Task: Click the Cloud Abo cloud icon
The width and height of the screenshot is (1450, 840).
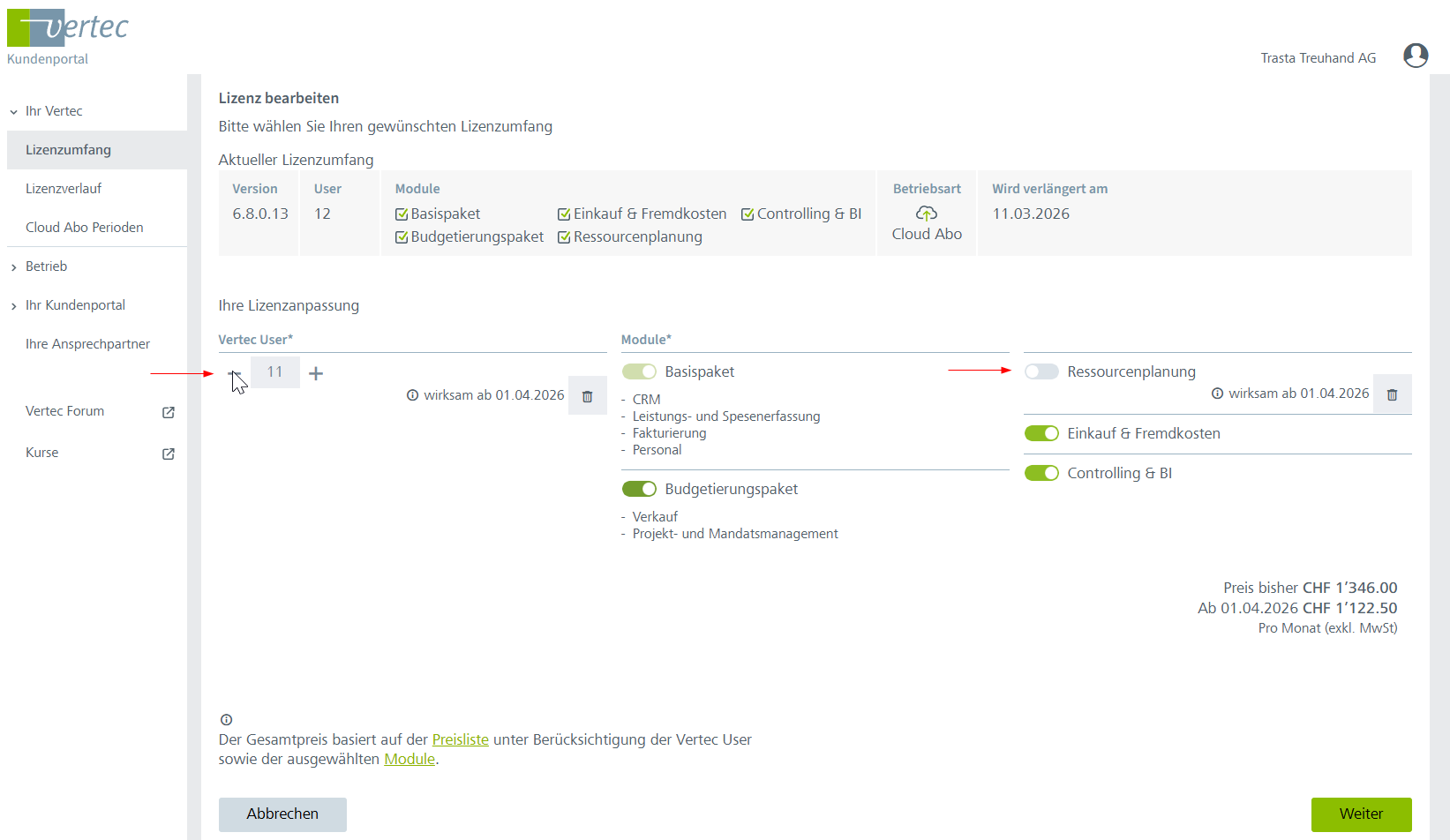Action: tap(927, 214)
